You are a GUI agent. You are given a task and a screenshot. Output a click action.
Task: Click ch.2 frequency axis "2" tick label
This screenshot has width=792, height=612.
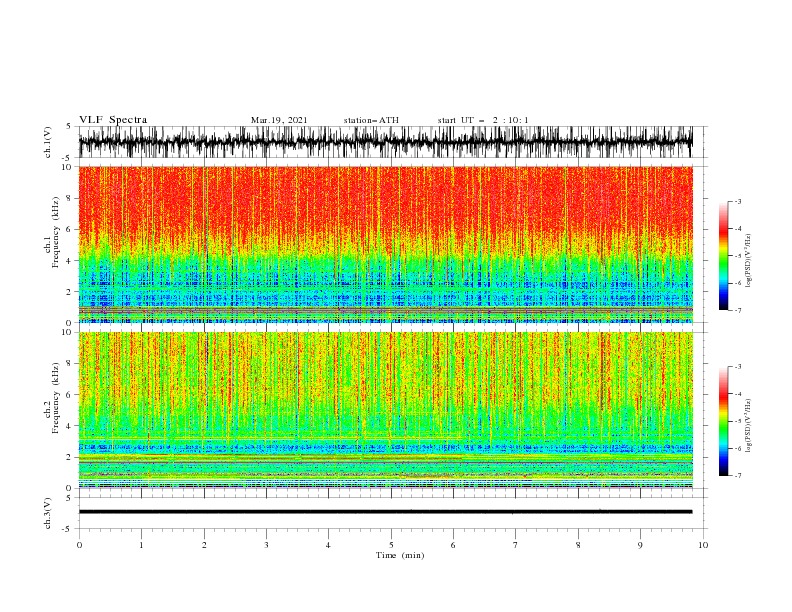point(70,457)
